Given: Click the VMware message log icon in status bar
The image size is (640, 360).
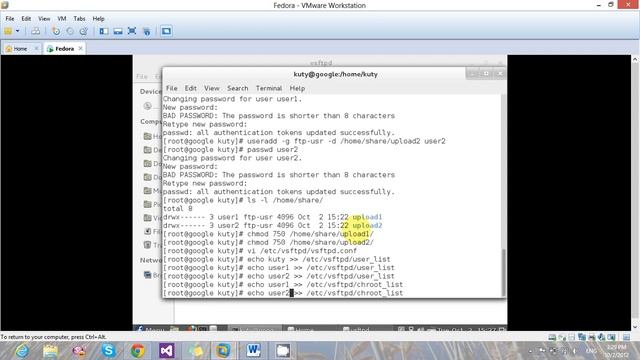Looking at the screenshot, I should point(626,337).
